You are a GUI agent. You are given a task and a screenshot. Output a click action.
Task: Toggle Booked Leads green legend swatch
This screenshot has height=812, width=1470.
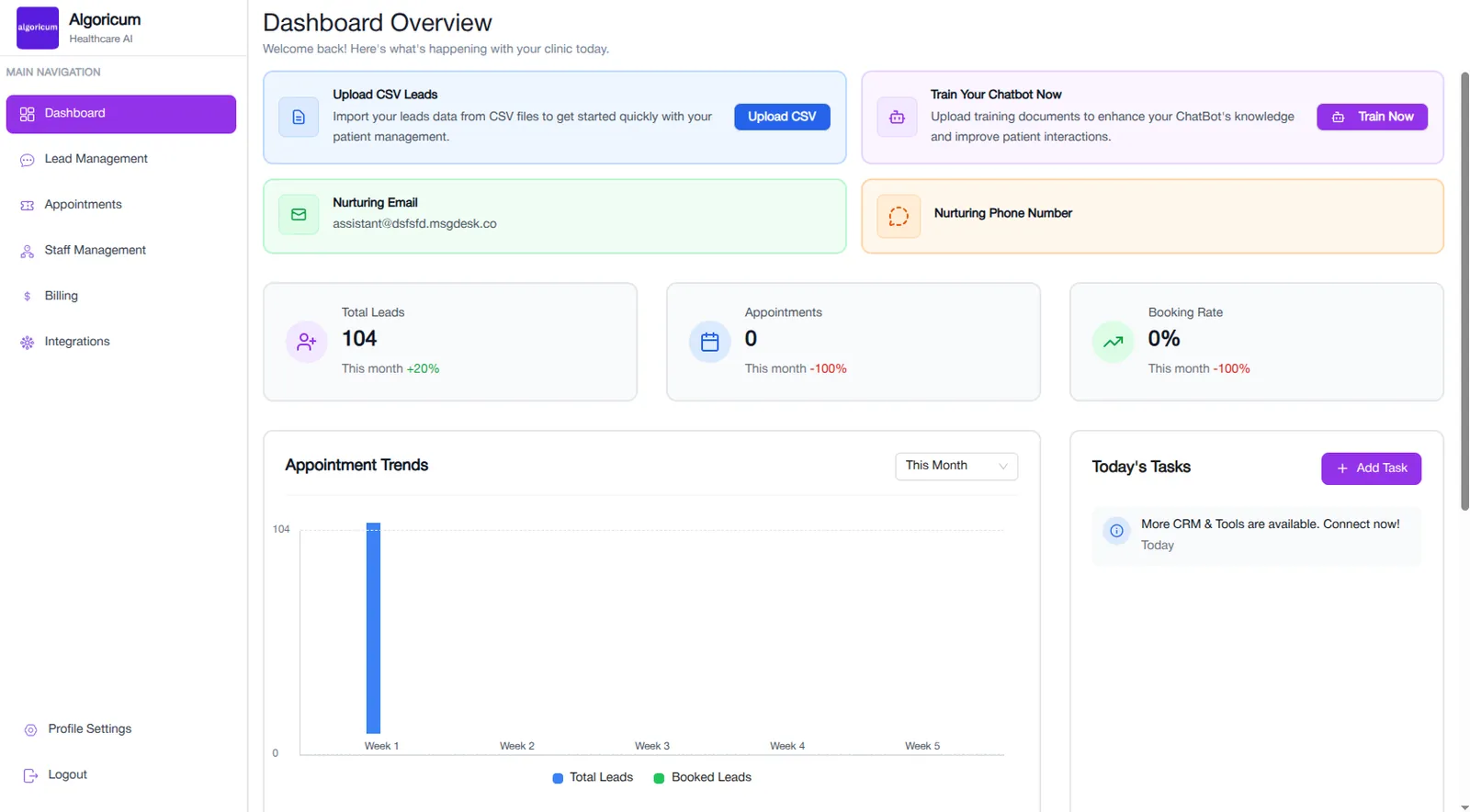(x=659, y=778)
